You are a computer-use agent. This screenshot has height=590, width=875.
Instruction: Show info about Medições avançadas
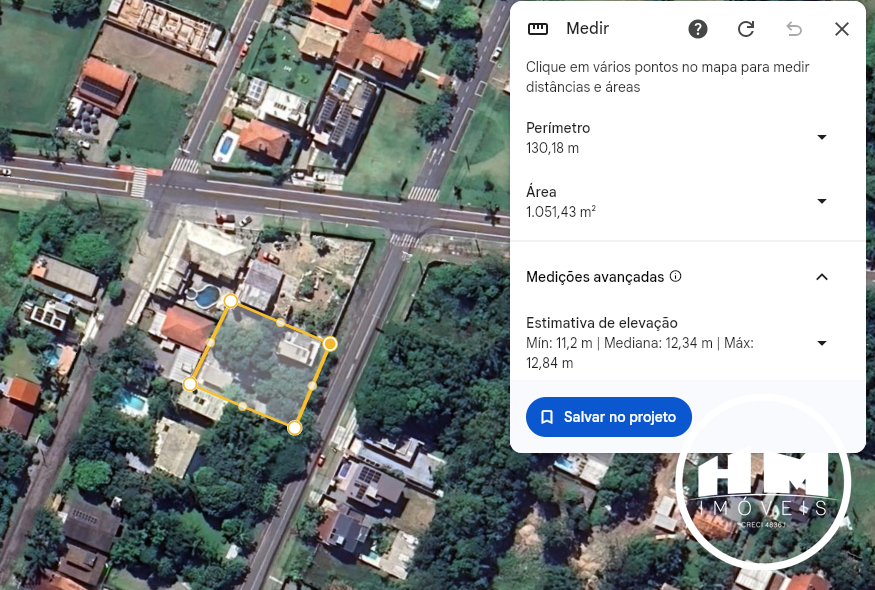tap(675, 276)
